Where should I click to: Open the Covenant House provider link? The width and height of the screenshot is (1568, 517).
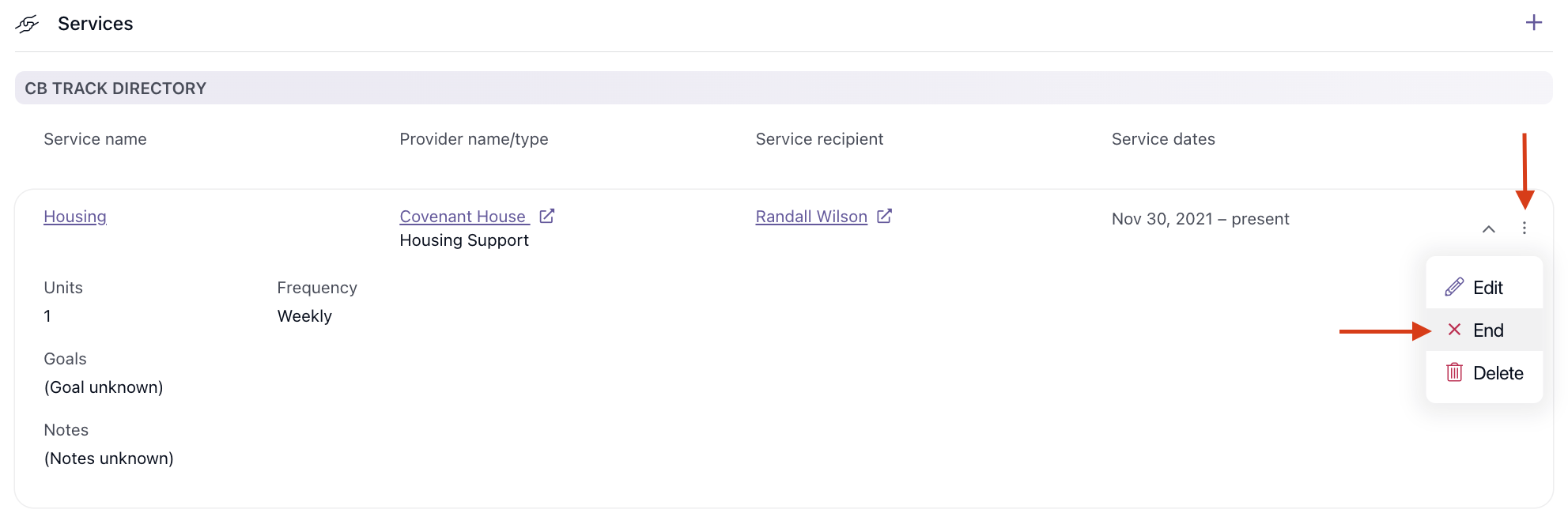coord(463,217)
